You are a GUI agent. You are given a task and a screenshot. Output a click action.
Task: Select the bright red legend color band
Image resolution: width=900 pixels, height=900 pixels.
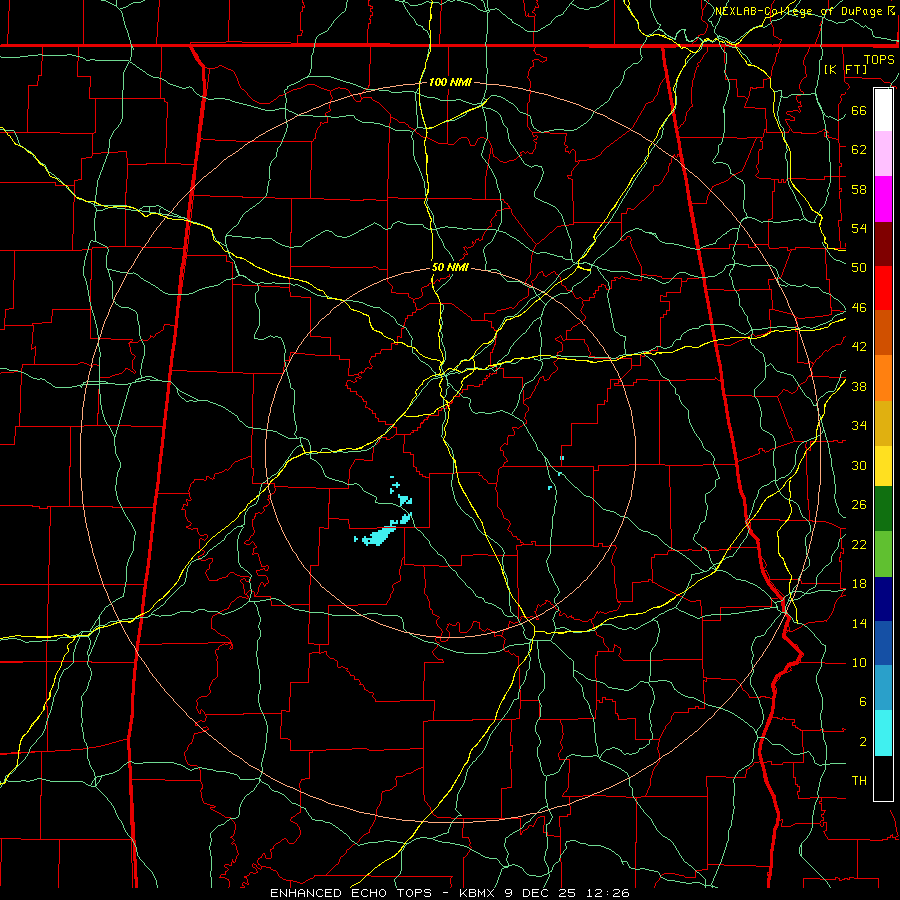[883, 288]
